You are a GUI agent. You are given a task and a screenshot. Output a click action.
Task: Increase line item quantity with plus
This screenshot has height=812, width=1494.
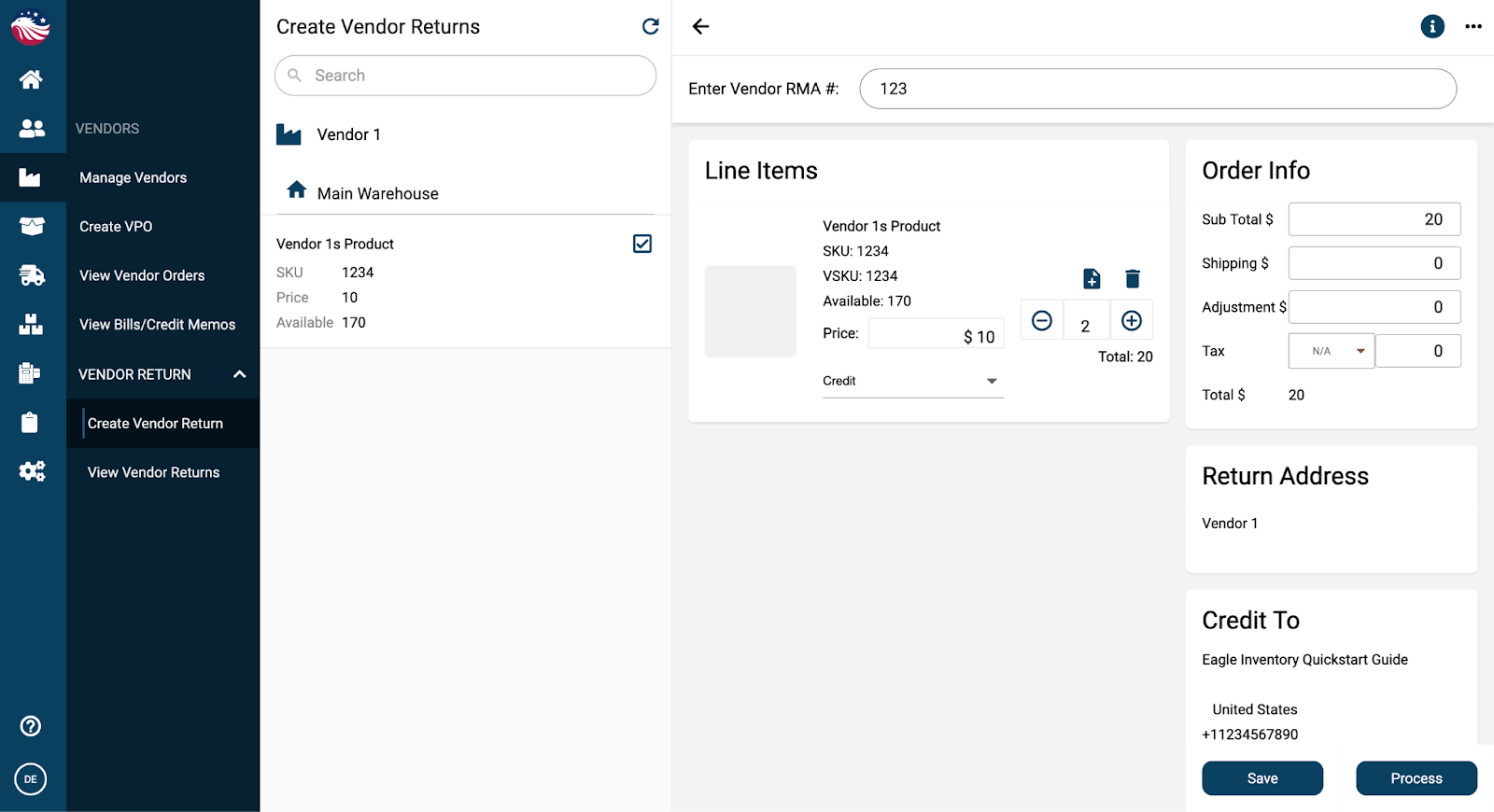[x=1132, y=321]
